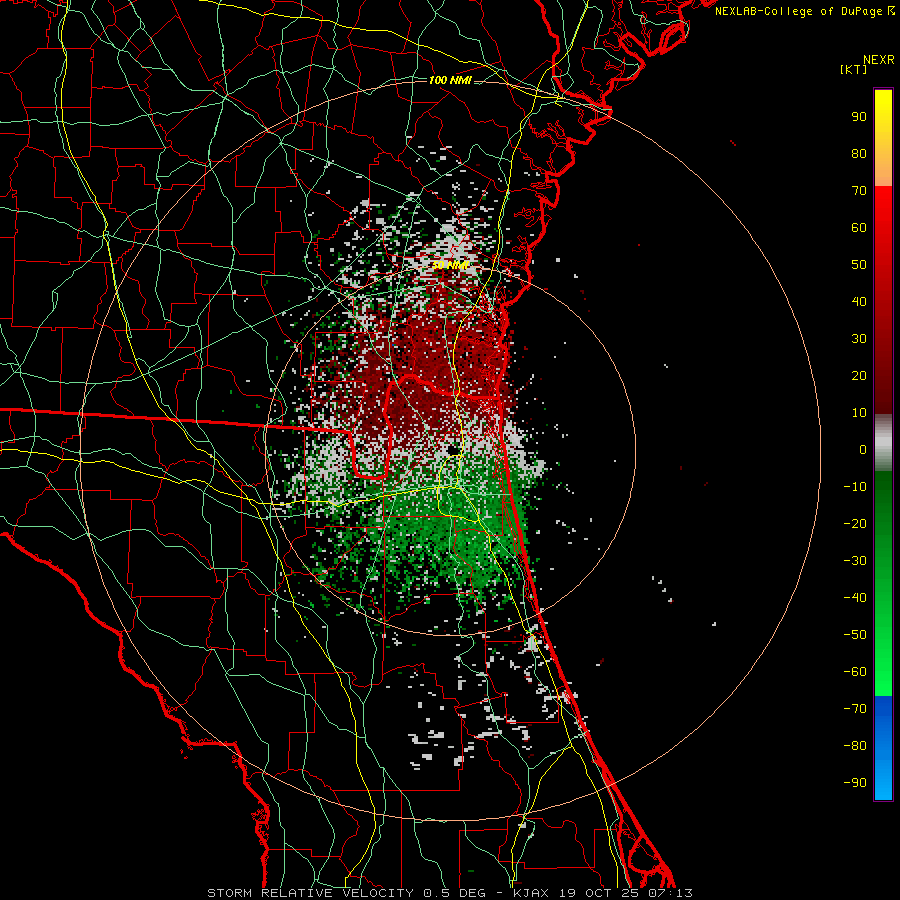
Task: Click the 0 value on velocity scale
Action: (x=863, y=450)
